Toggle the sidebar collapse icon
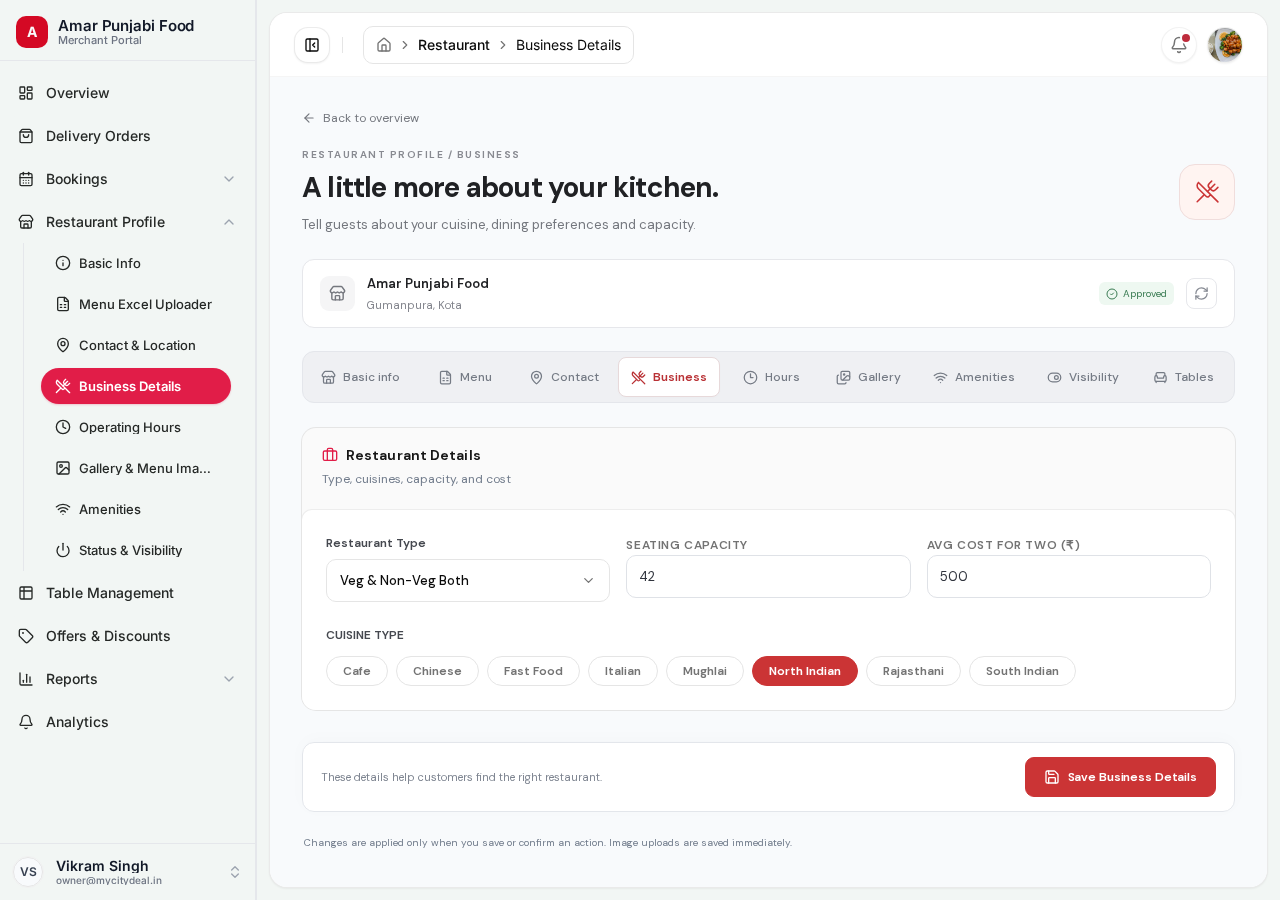 pos(312,45)
